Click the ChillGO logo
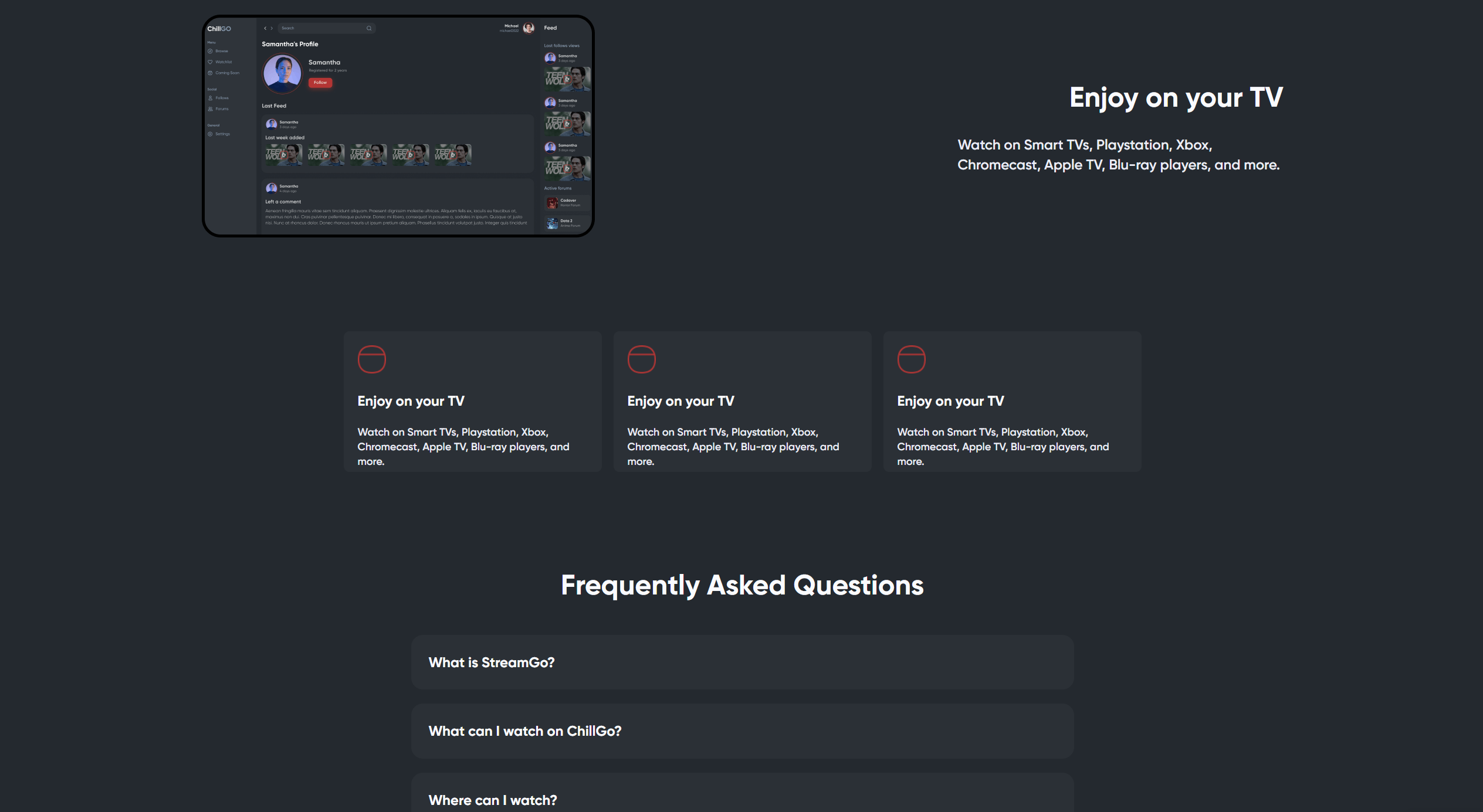Image resolution: width=1483 pixels, height=812 pixels. coord(219,29)
